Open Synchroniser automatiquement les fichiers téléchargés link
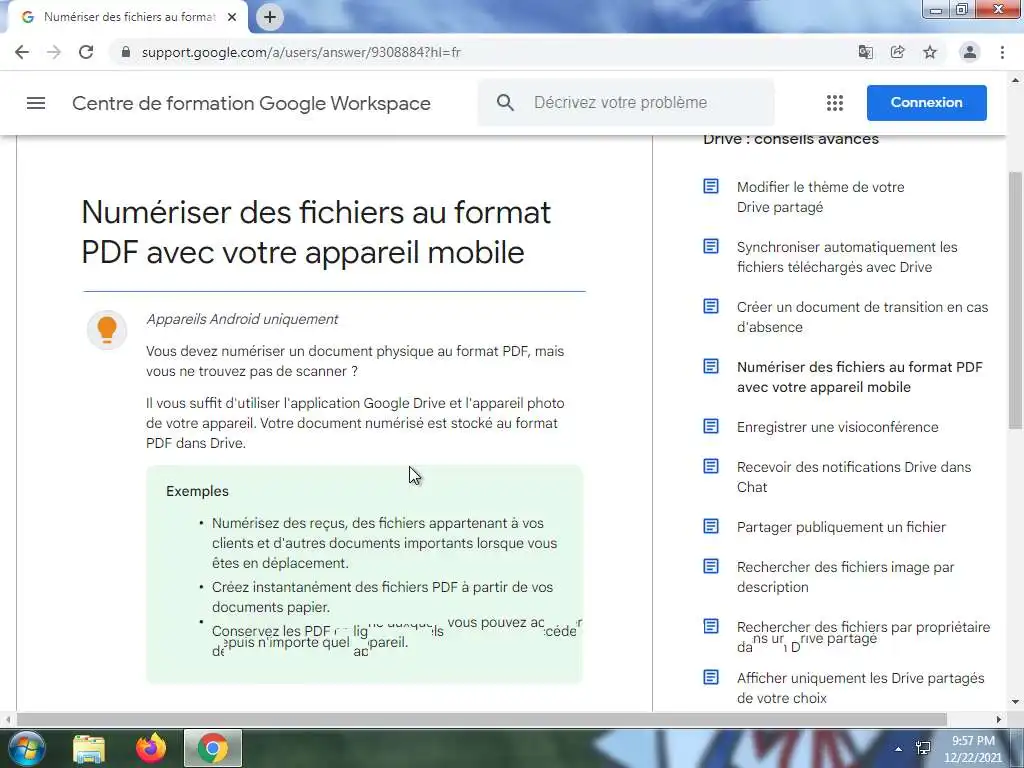The image size is (1024, 768). 847,257
